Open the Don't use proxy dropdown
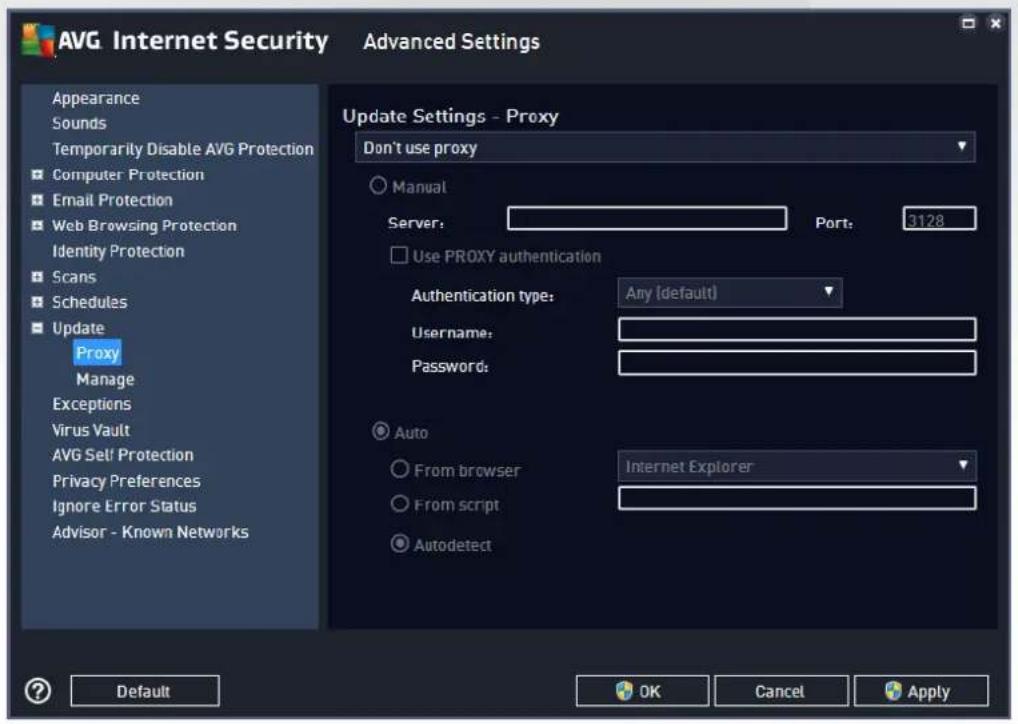This screenshot has width=1018, height=724. coord(665,147)
